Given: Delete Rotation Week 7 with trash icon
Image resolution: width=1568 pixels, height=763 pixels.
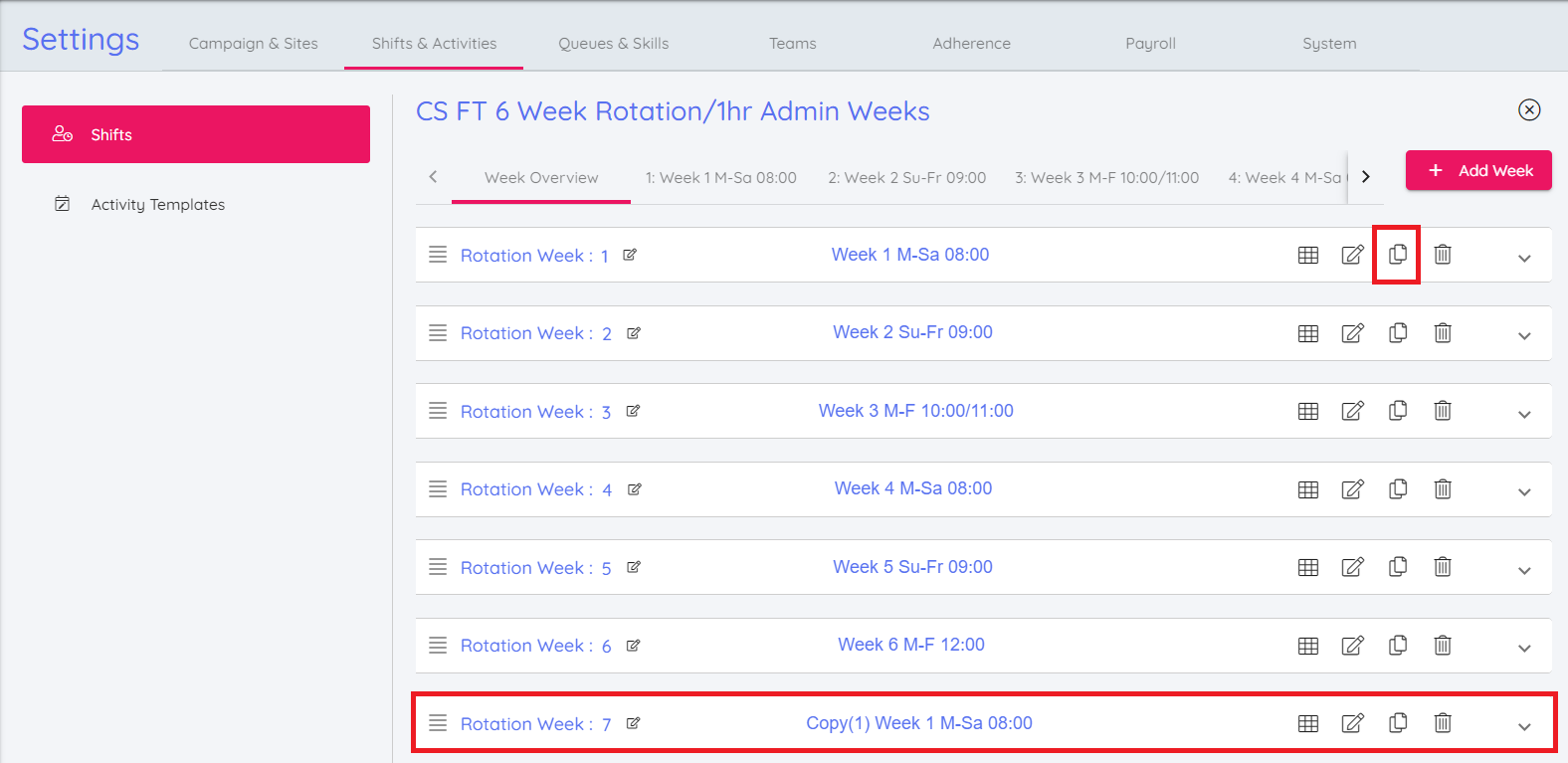Looking at the screenshot, I should click(x=1442, y=723).
